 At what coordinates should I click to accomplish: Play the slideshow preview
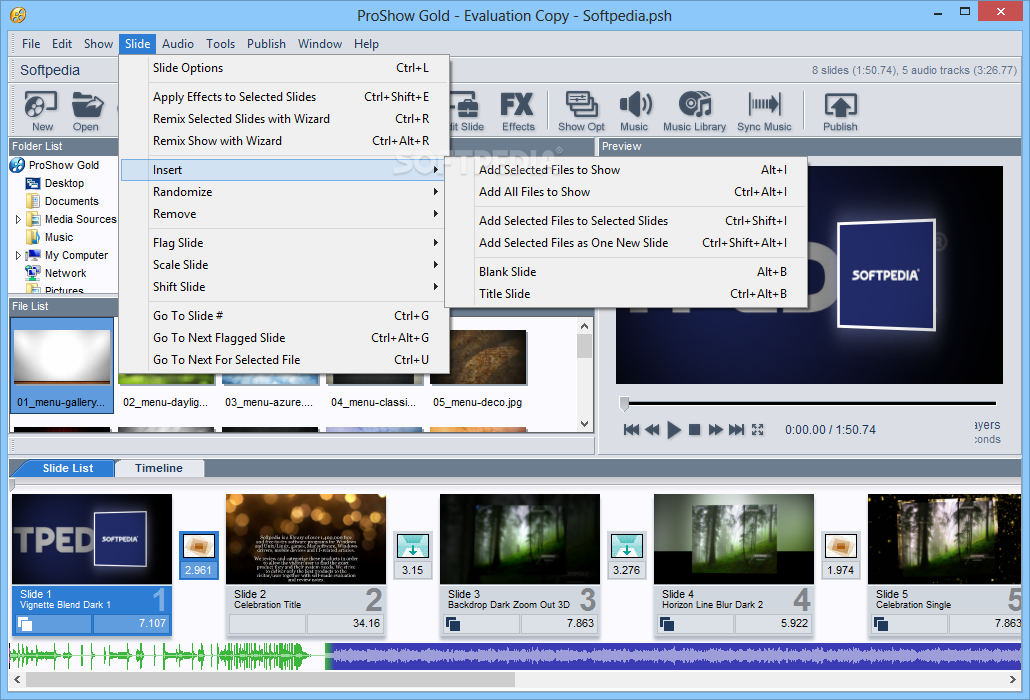click(673, 429)
